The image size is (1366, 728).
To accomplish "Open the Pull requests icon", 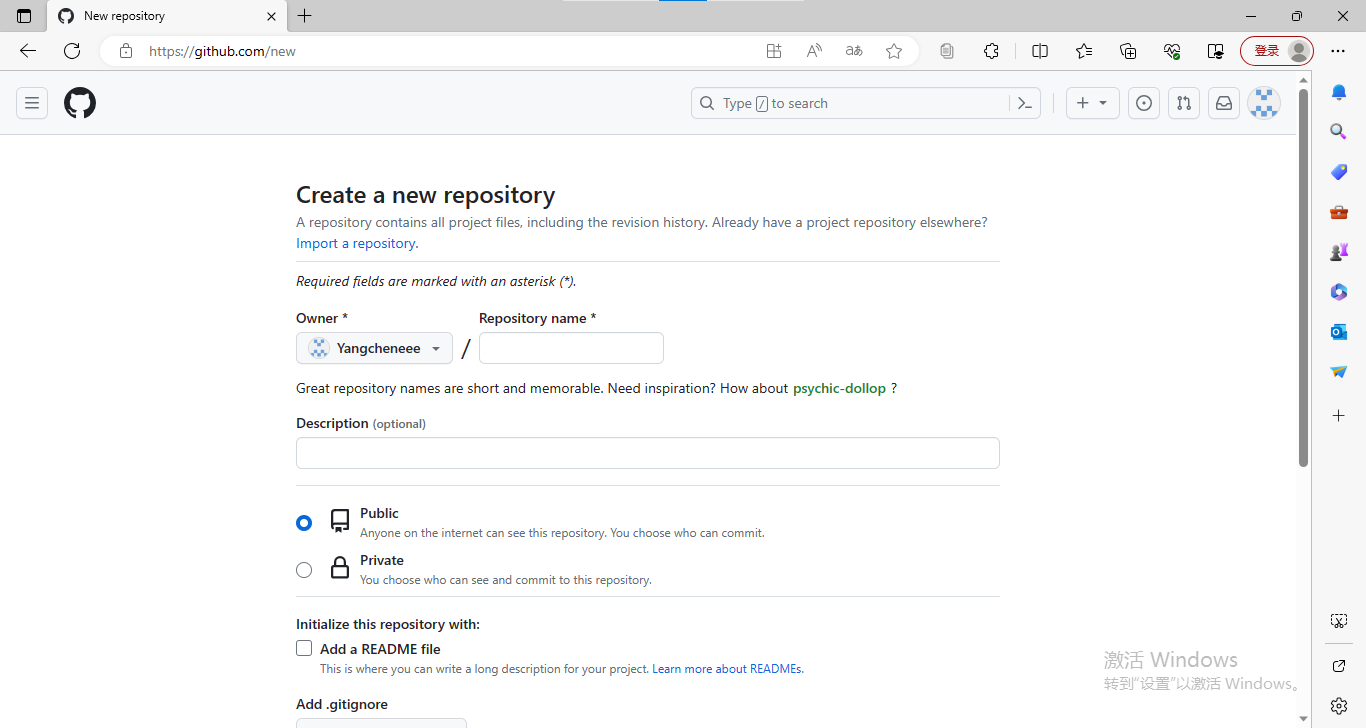I will tap(1184, 103).
